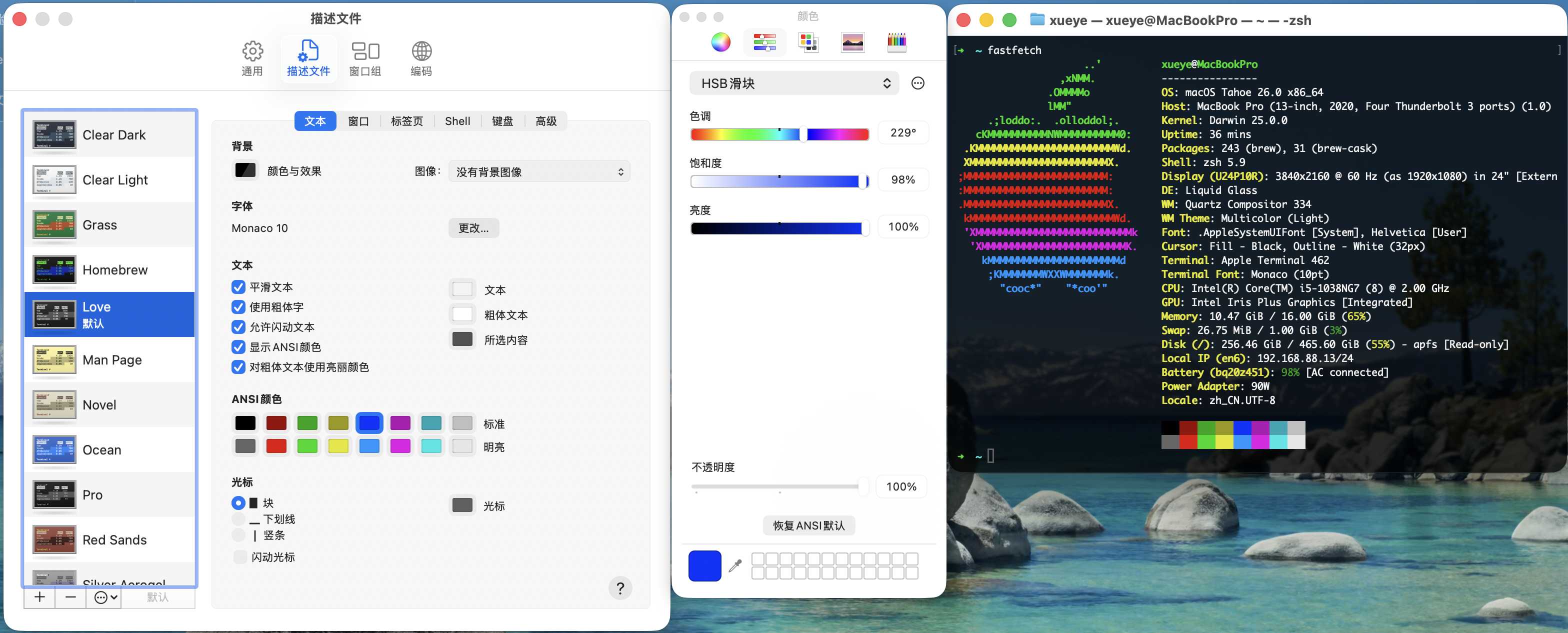Switch to image palettes picker mode
The image size is (1568, 633).
pos(852,42)
